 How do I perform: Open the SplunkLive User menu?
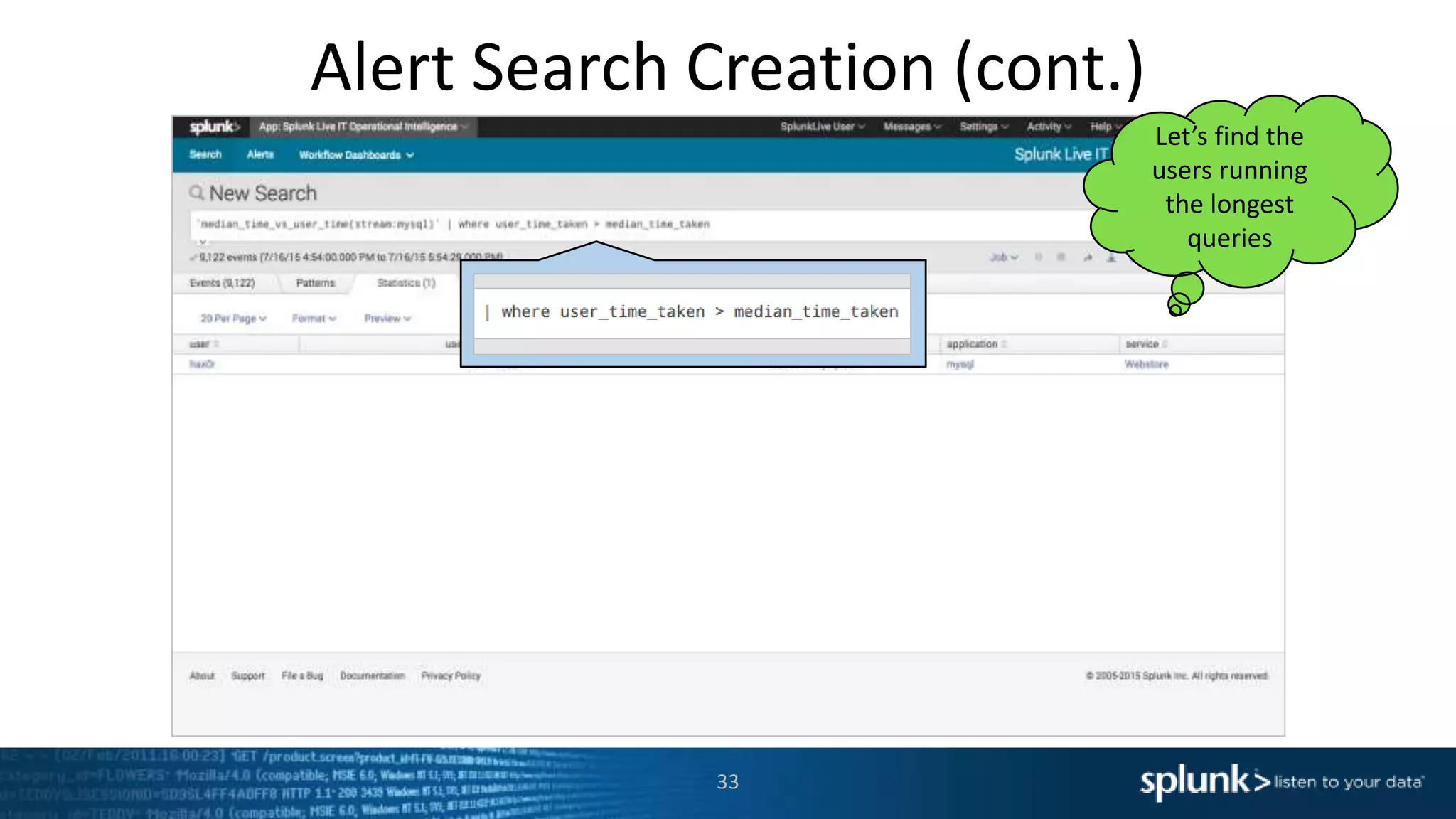823,127
